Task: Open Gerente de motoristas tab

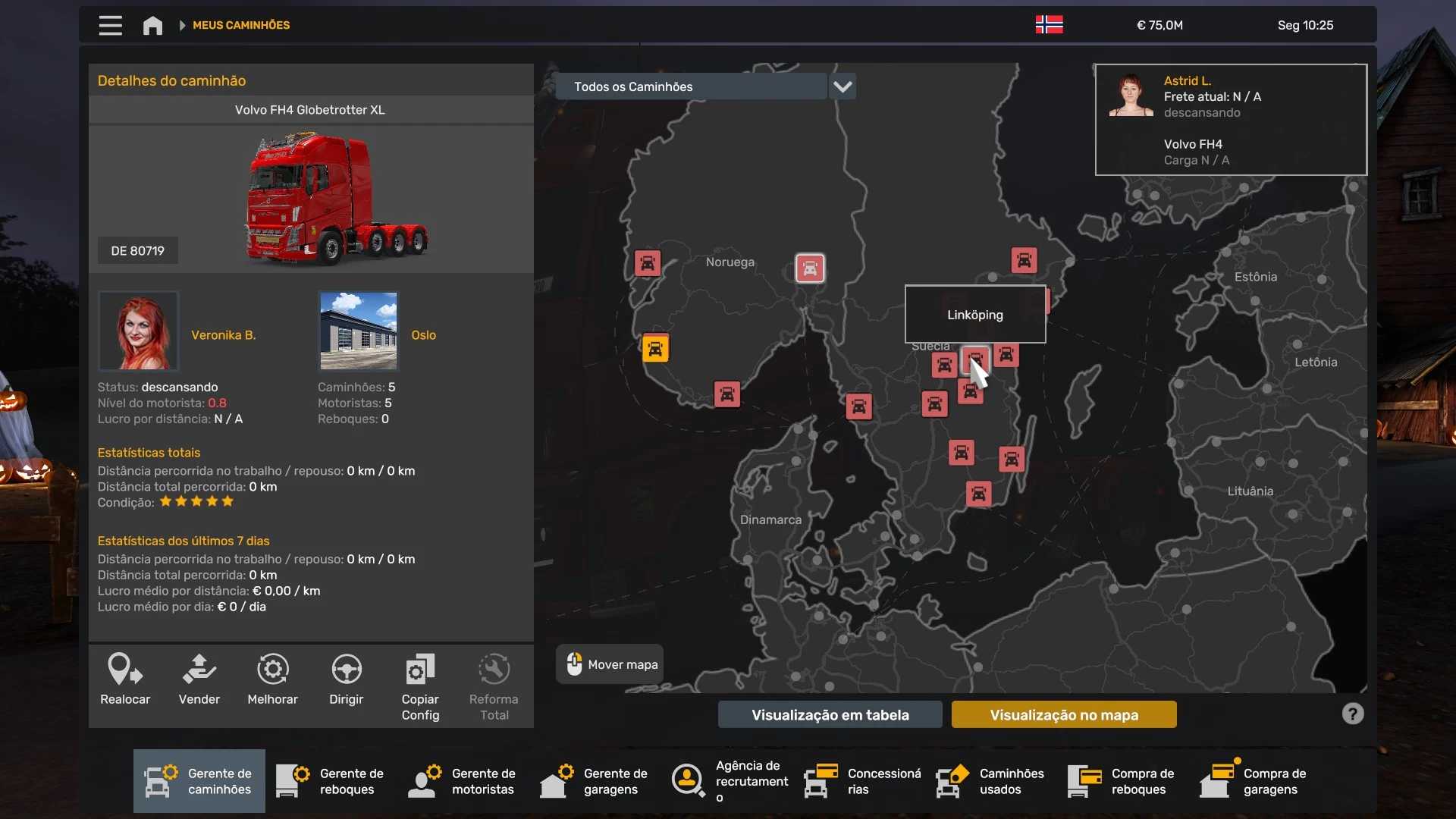Action: pos(463,781)
